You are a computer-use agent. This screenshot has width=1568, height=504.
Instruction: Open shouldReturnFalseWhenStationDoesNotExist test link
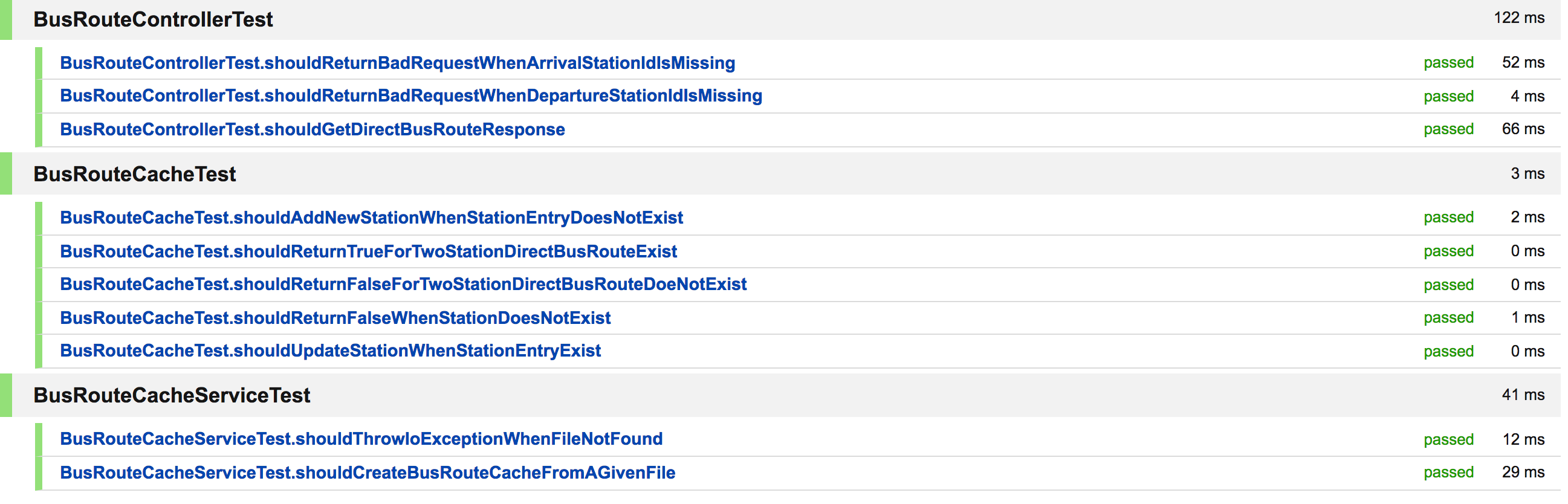click(335, 318)
